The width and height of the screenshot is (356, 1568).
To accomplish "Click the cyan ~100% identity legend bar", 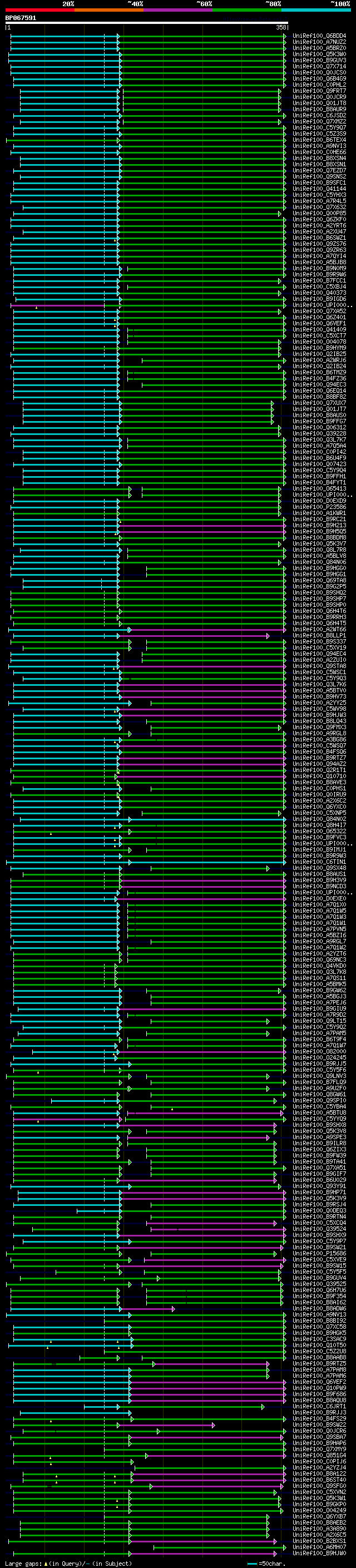I will 316,10.
